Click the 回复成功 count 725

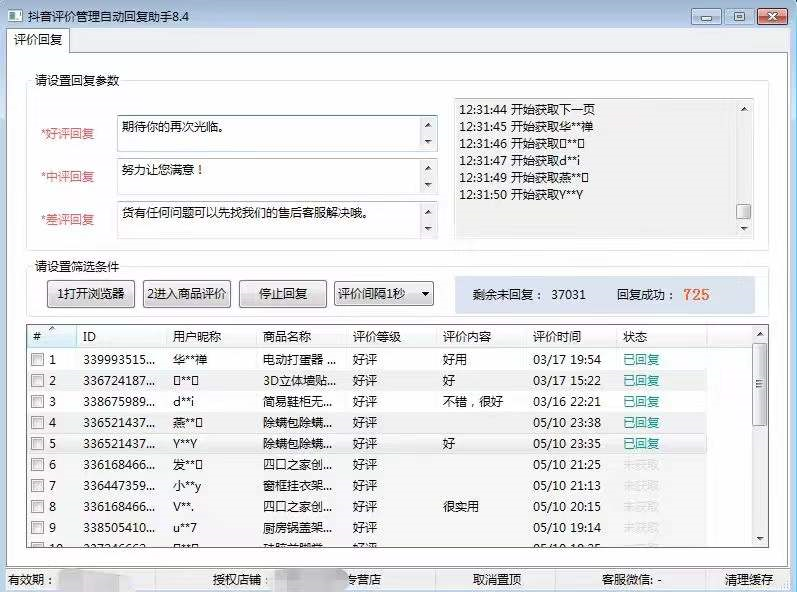point(696,295)
